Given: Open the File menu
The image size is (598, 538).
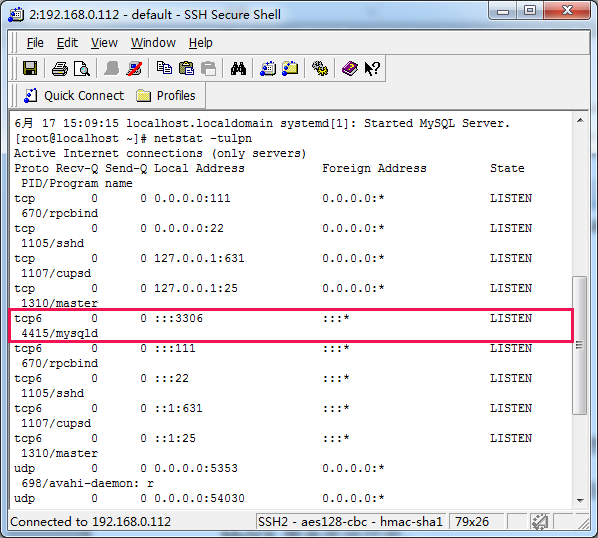Looking at the screenshot, I should [x=35, y=43].
